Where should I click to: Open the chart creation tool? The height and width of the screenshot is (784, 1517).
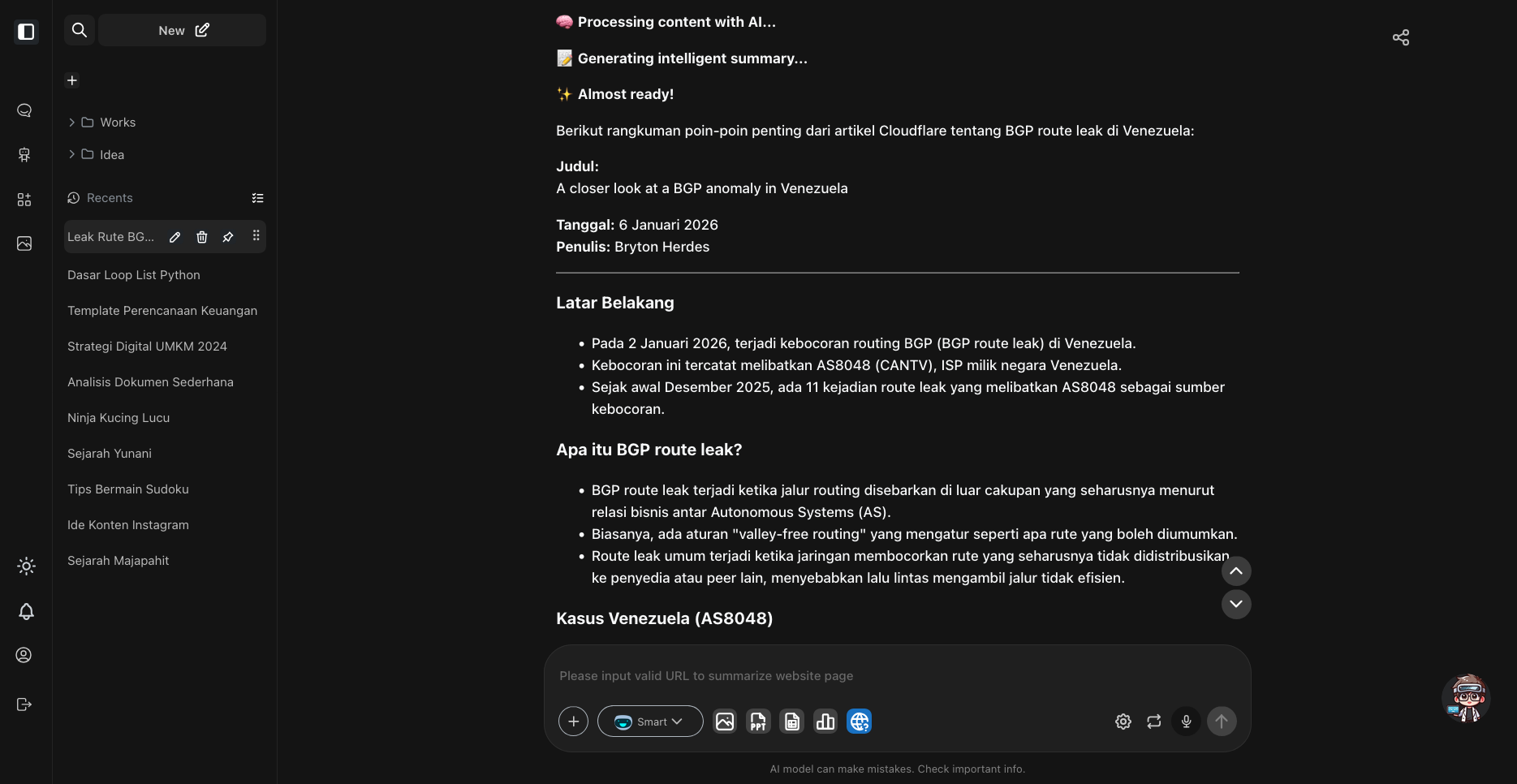click(x=825, y=722)
